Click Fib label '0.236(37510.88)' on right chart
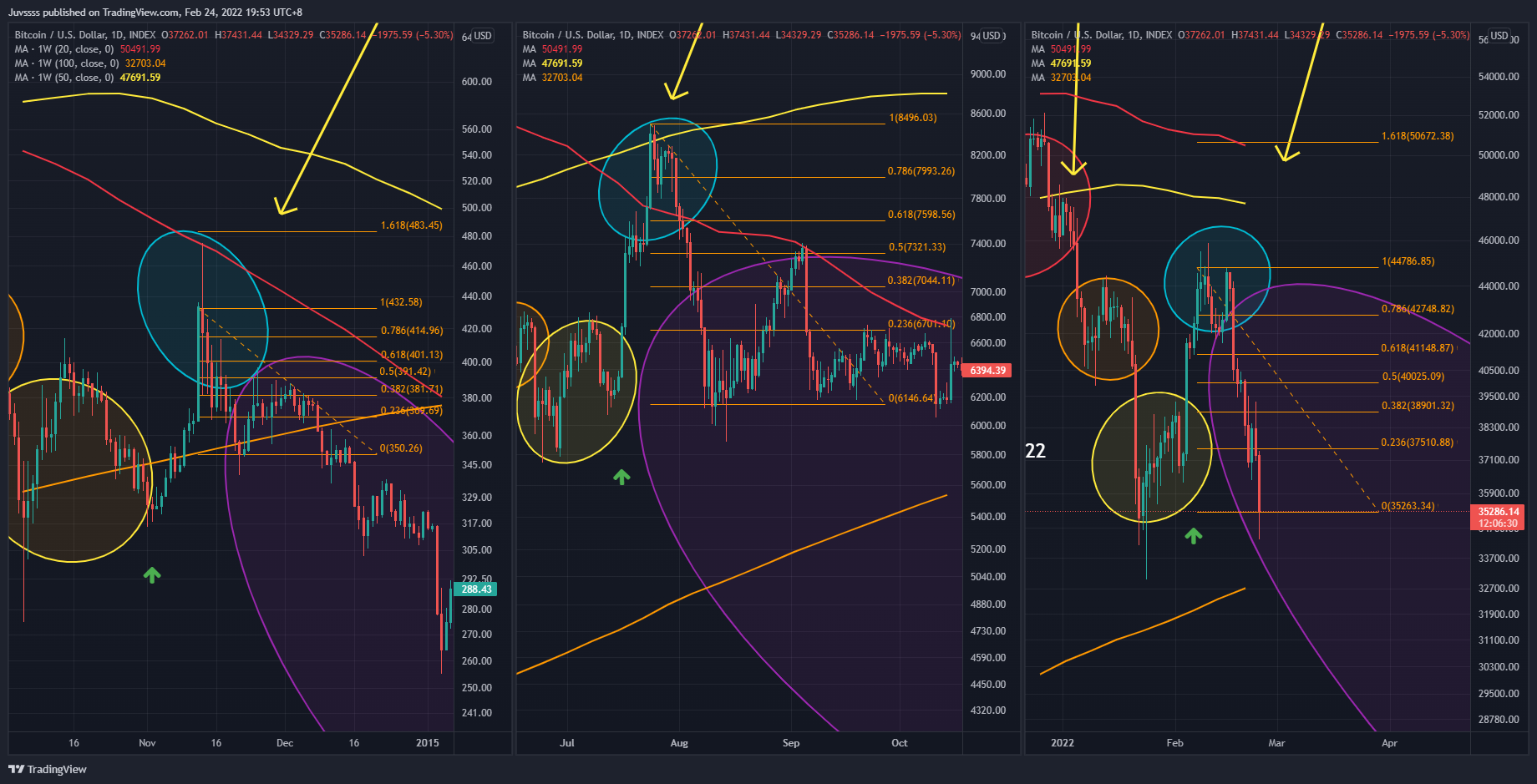The height and width of the screenshot is (784, 1537). click(1418, 443)
